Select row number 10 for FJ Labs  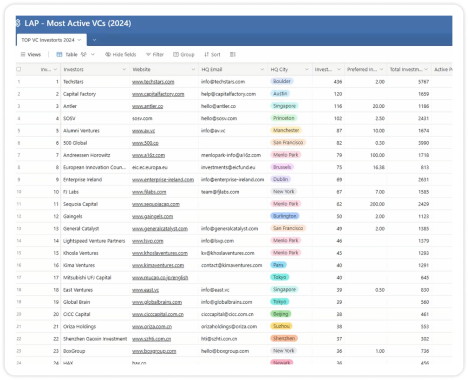[19, 192]
